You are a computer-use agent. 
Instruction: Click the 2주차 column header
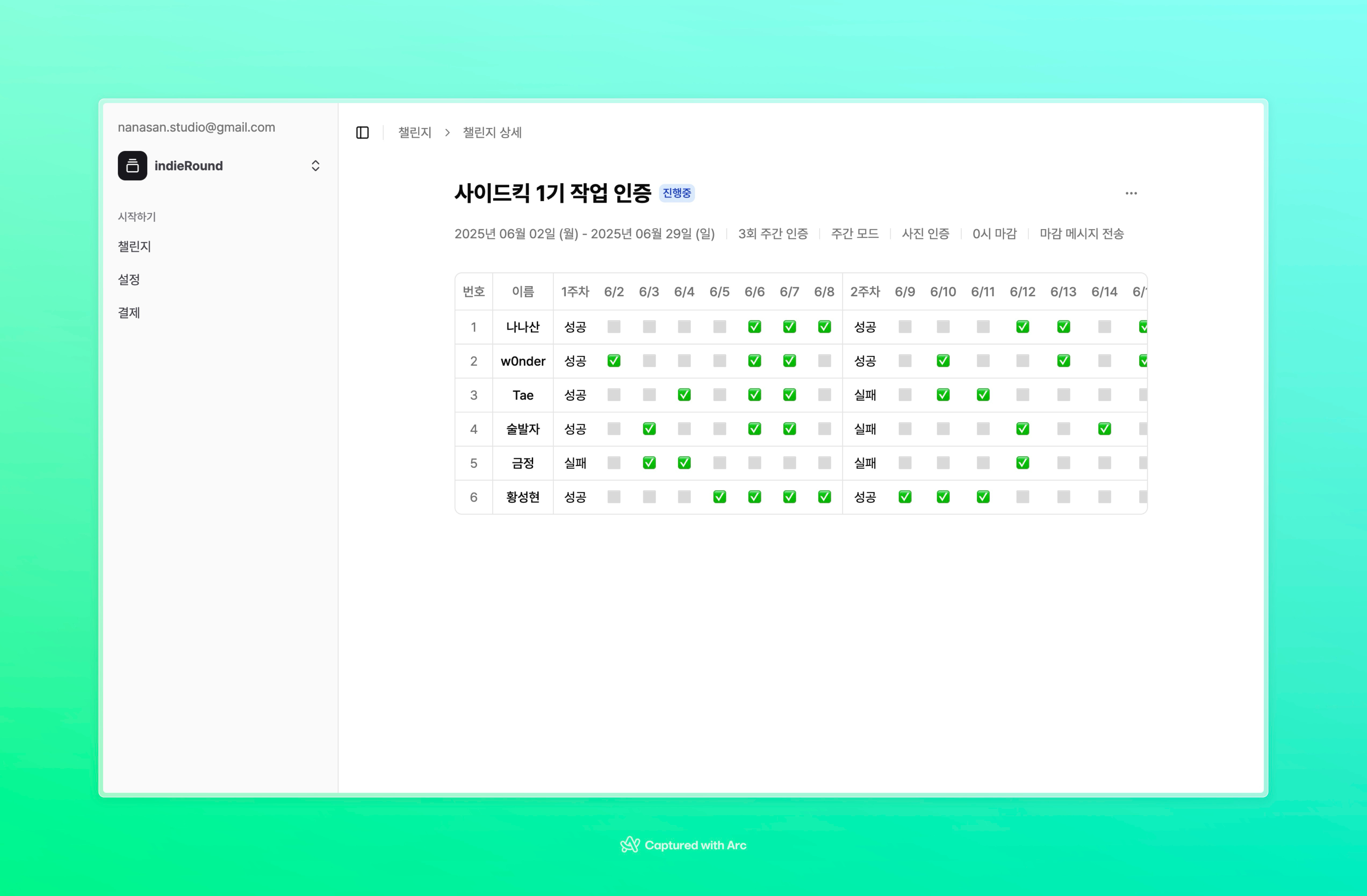(865, 292)
